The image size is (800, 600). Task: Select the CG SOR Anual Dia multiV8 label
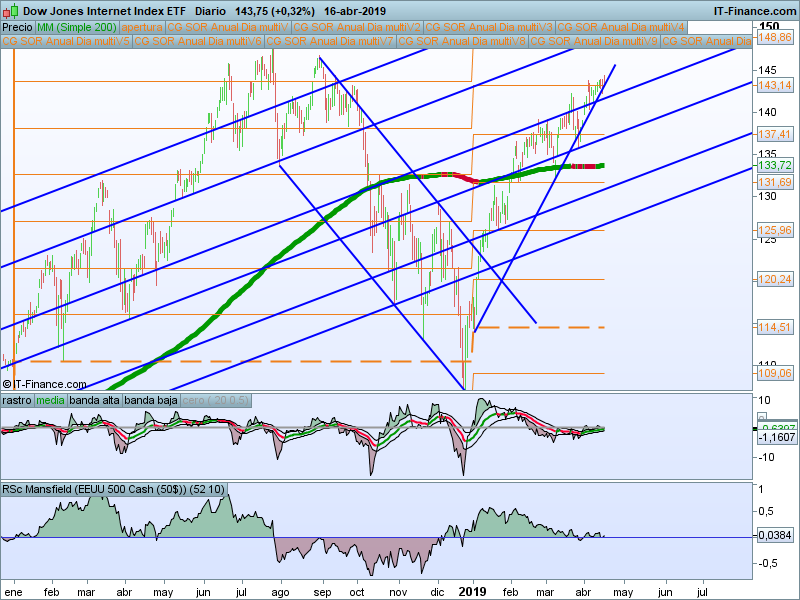pyautogui.click(x=462, y=41)
